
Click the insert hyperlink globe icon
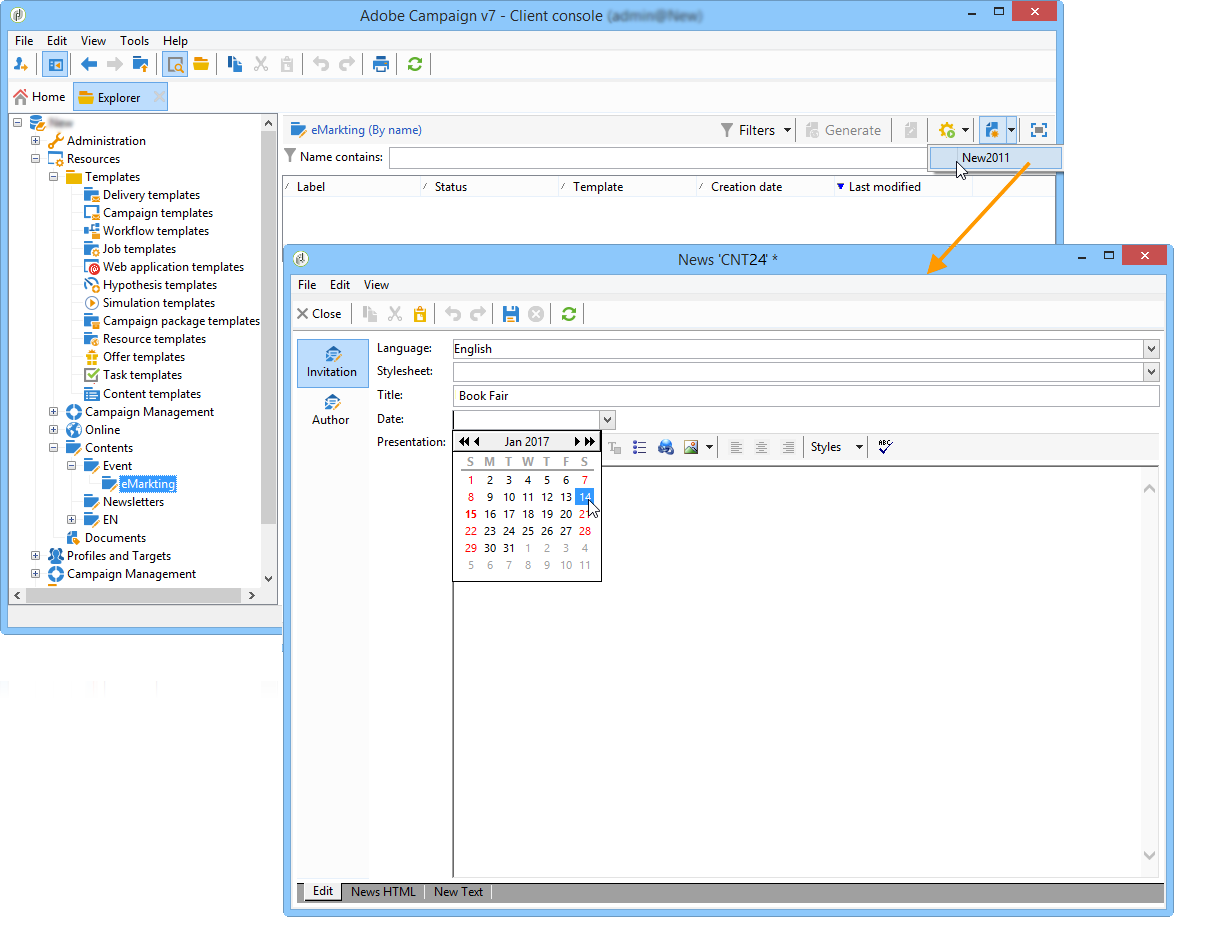click(666, 447)
